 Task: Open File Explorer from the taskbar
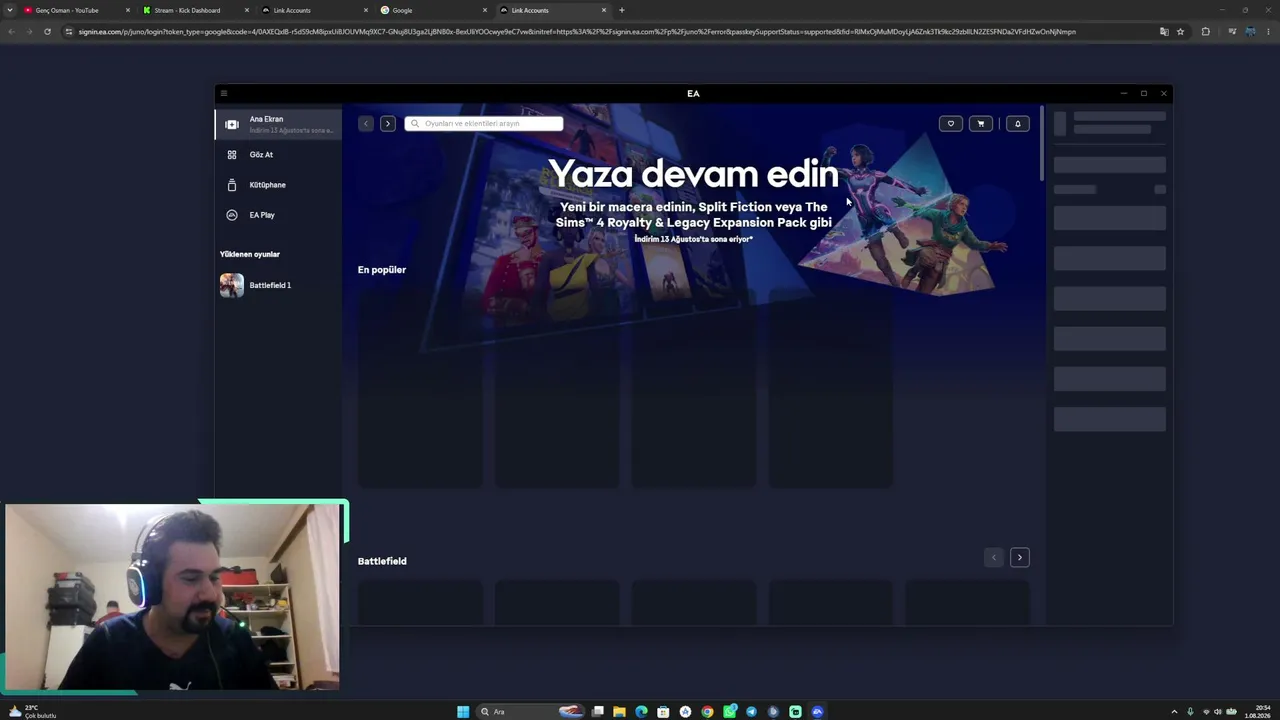pos(620,712)
